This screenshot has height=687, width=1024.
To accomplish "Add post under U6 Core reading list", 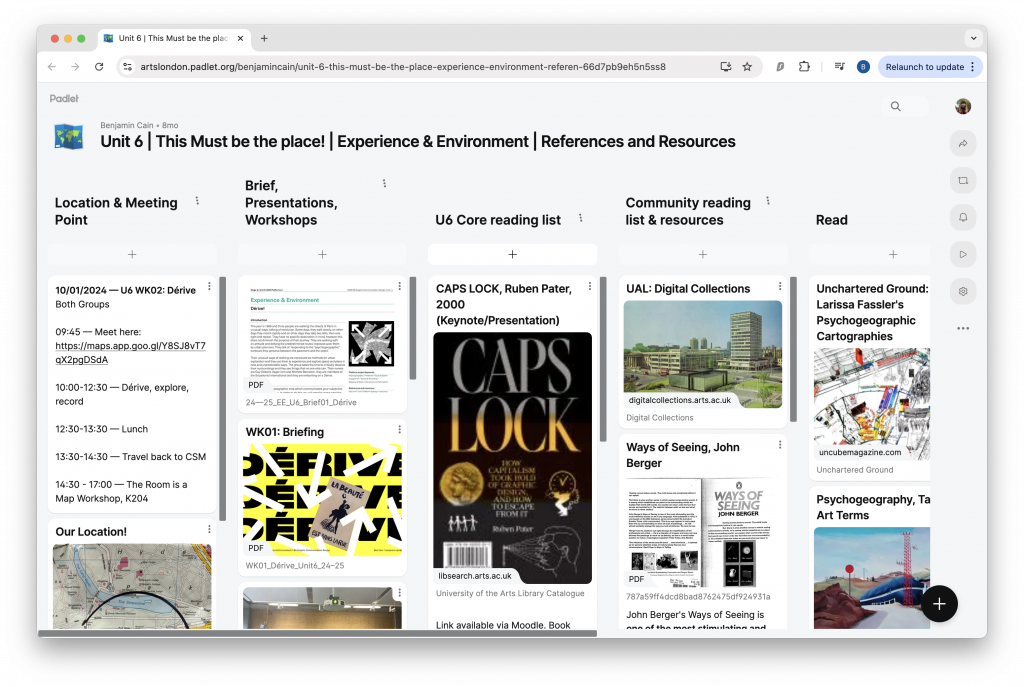I will tap(513, 255).
